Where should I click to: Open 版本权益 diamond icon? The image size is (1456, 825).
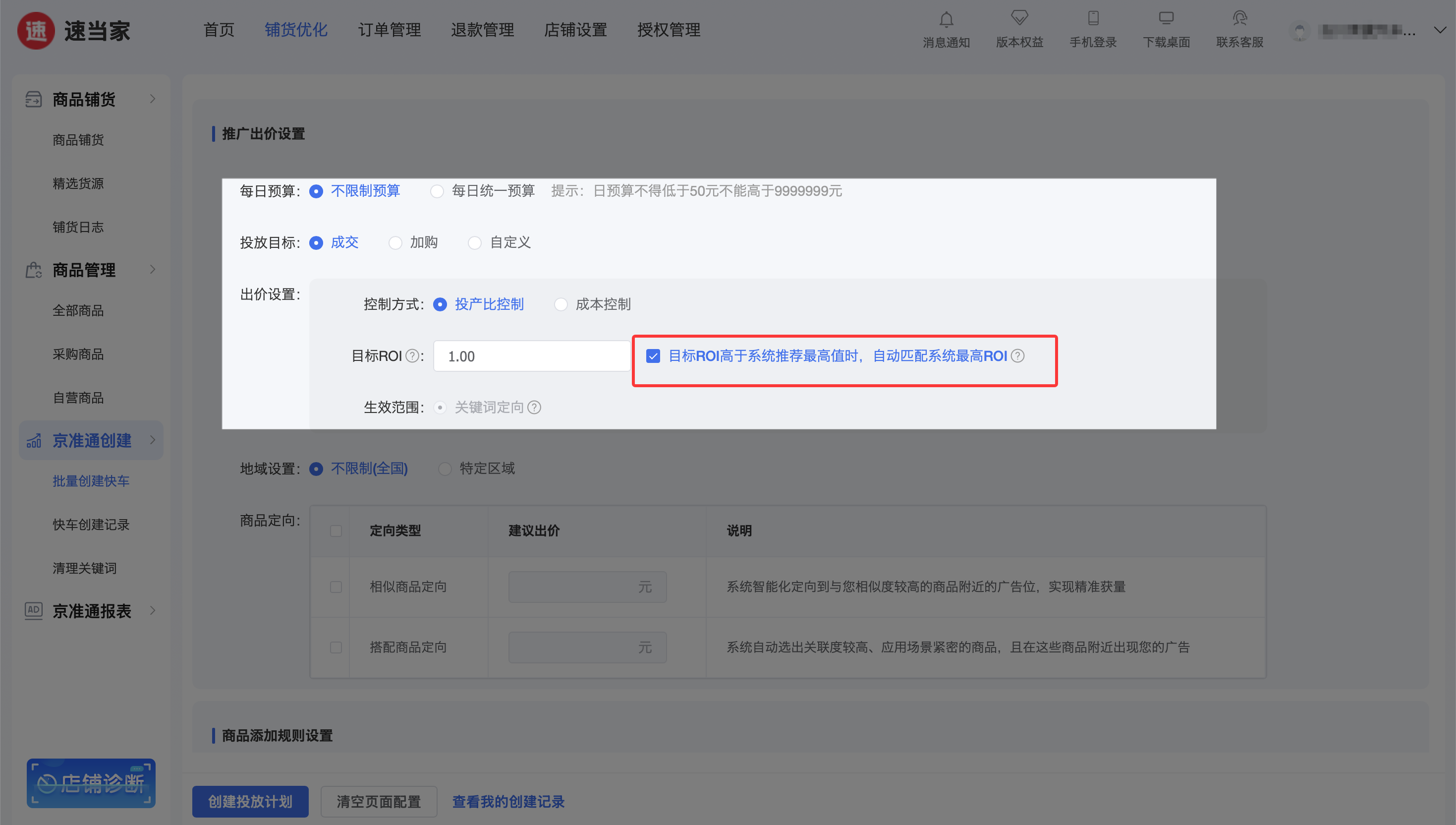[1019, 18]
